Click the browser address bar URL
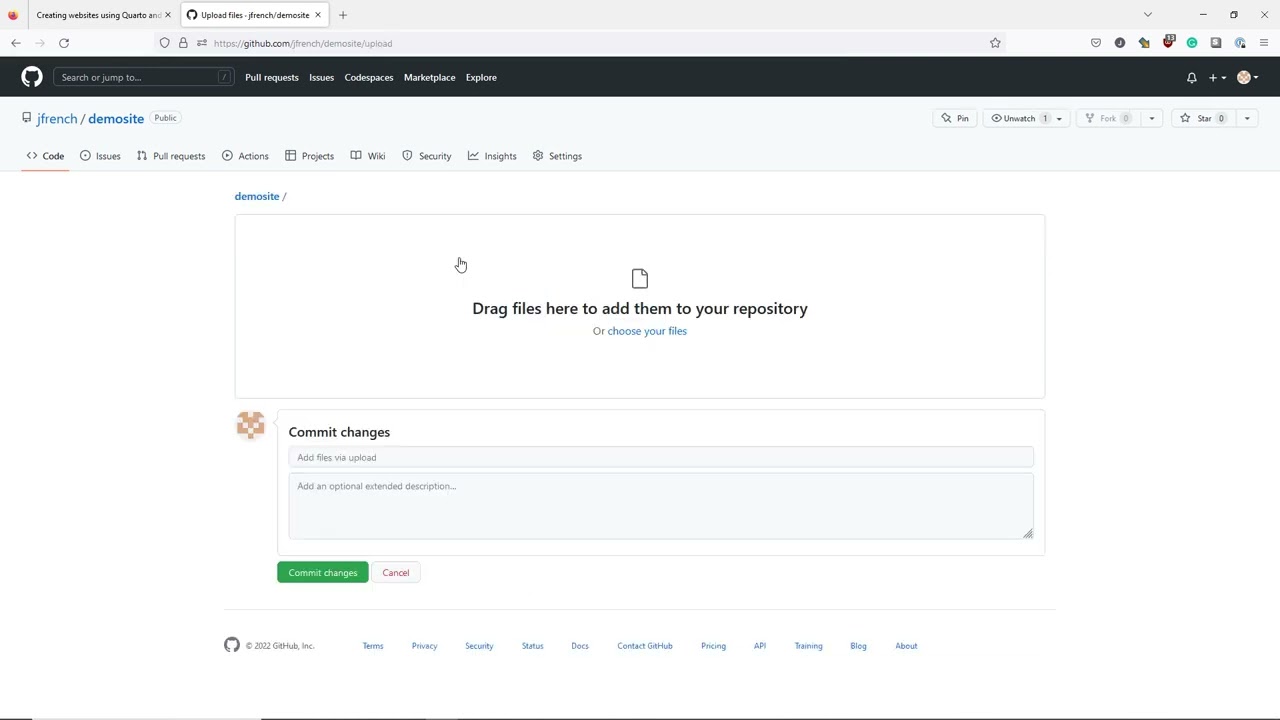Viewport: 1280px width, 720px height. (303, 43)
